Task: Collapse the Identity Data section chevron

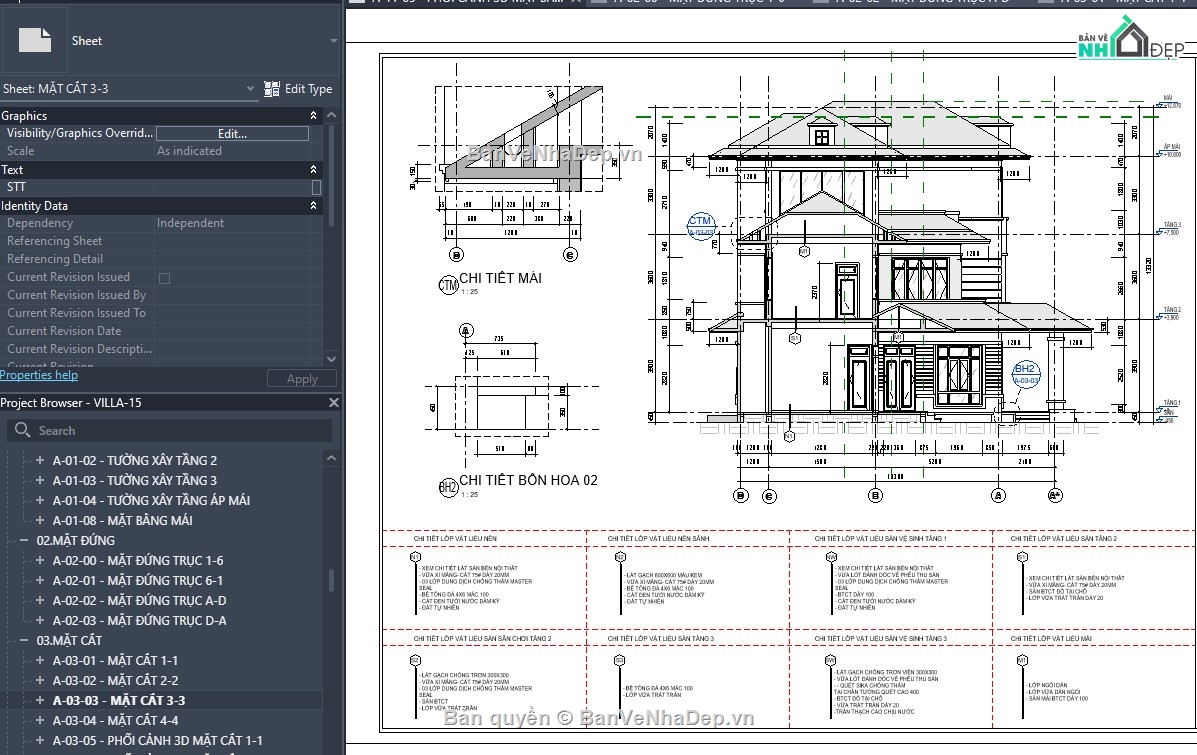Action: click(x=311, y=205)
